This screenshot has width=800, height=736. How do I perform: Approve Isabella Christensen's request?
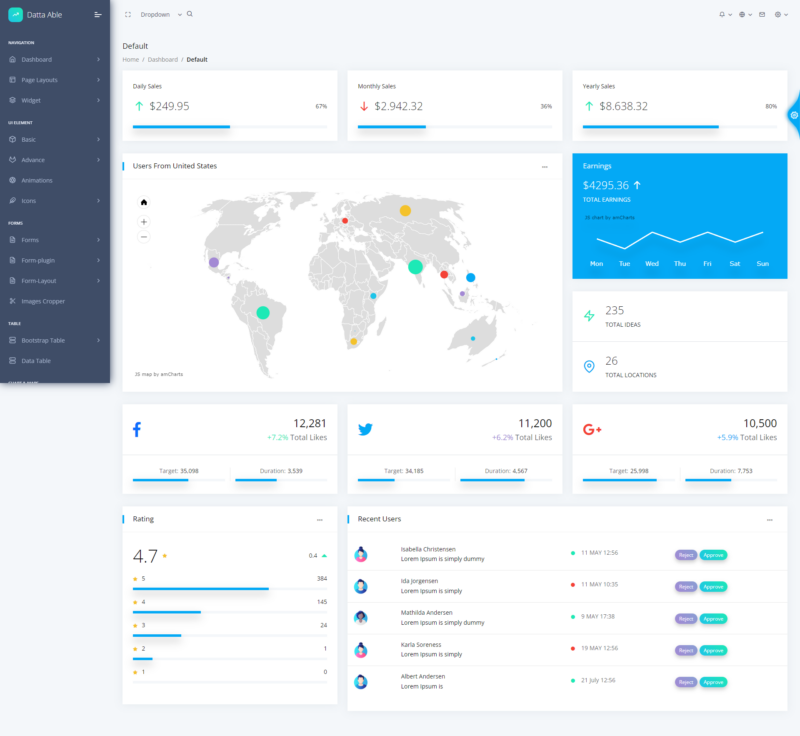coord(713,555)
